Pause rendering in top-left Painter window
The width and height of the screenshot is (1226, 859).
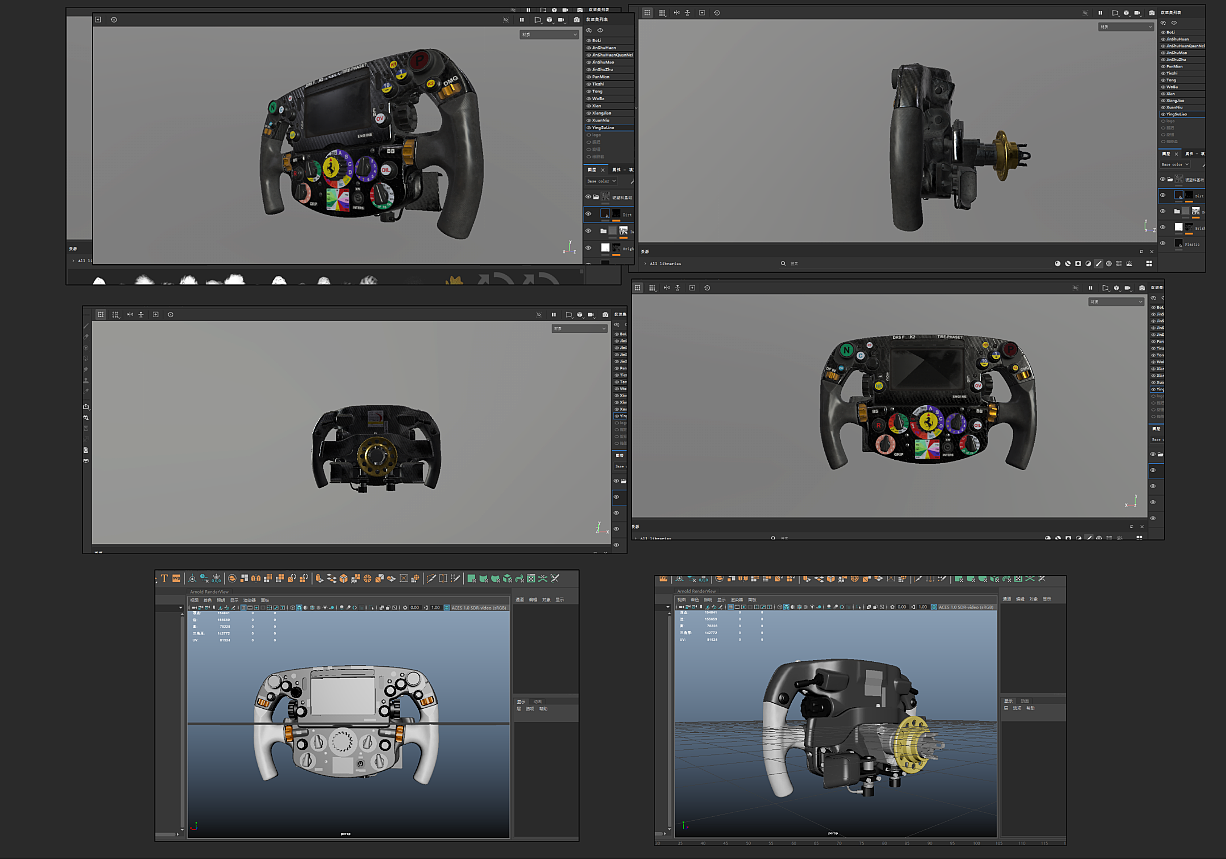pyautogui.click(x=522, y=20)
